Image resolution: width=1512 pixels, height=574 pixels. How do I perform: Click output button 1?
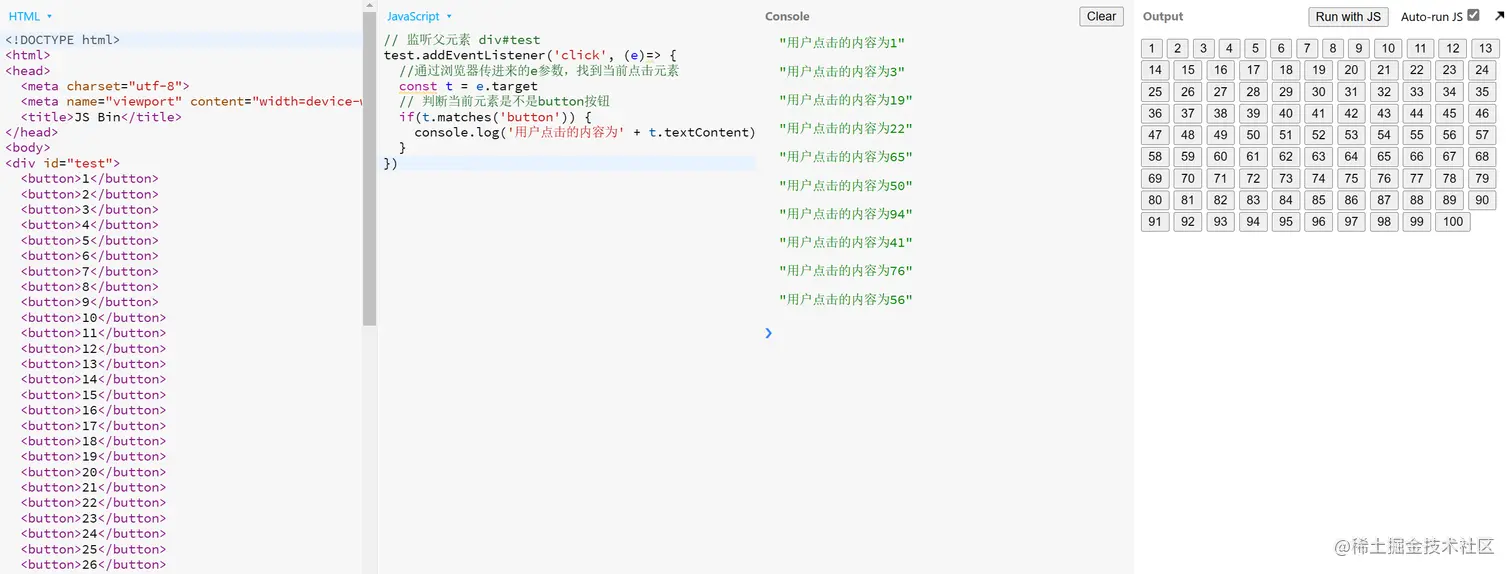pos(1152,48)
